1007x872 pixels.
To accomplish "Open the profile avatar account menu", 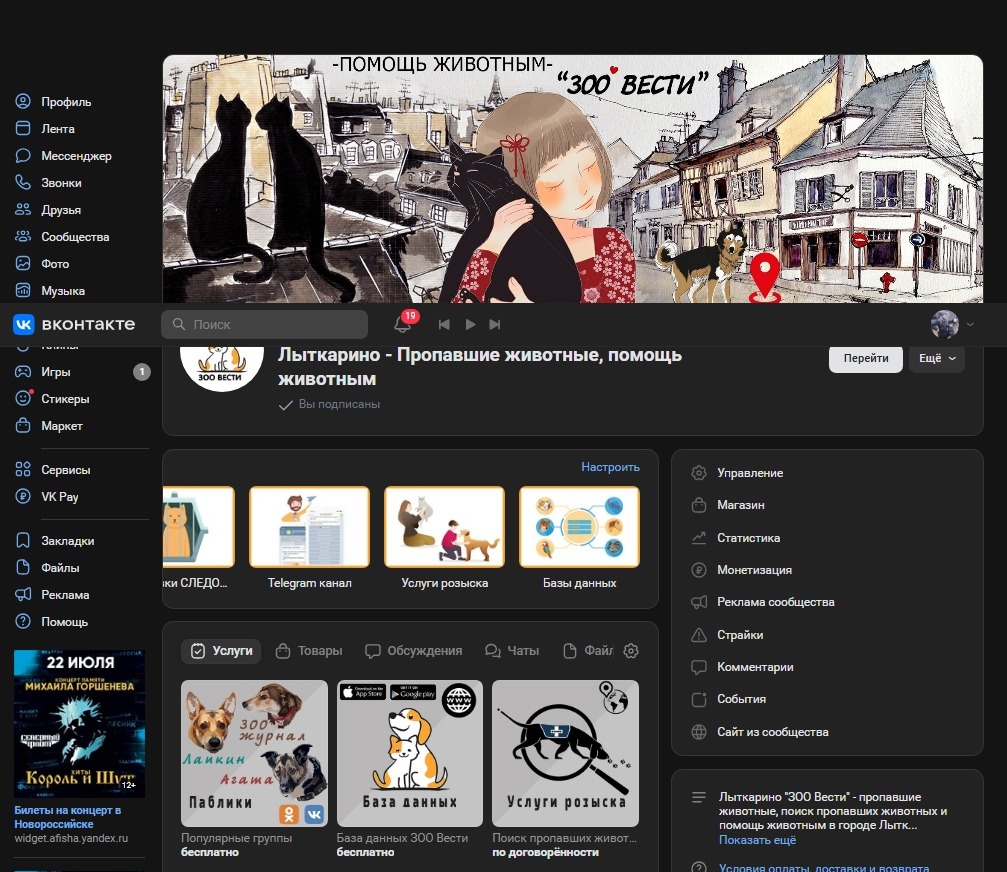I will tap(952, 324).
